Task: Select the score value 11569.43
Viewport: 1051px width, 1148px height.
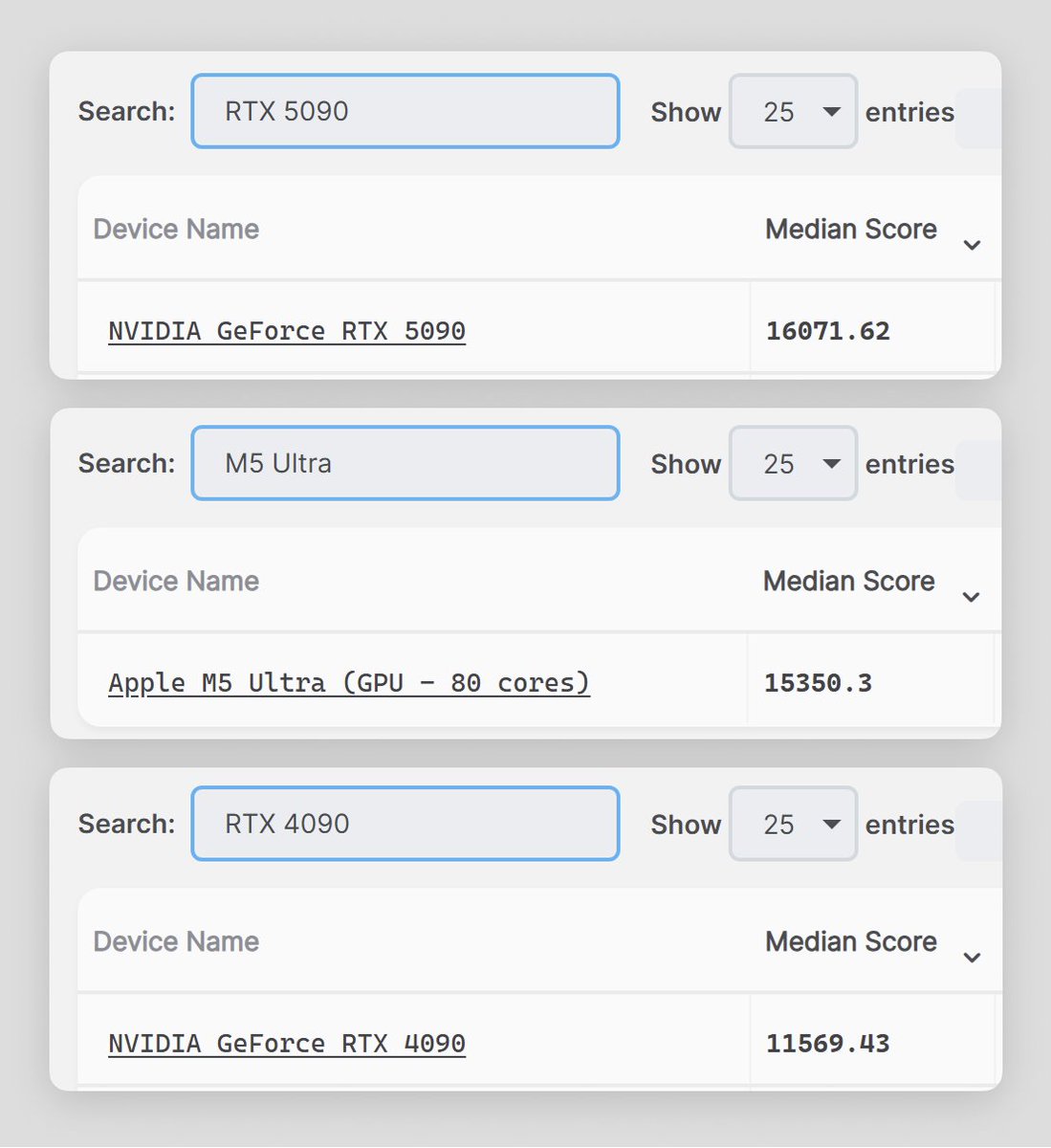Action: pos(828,1044)
